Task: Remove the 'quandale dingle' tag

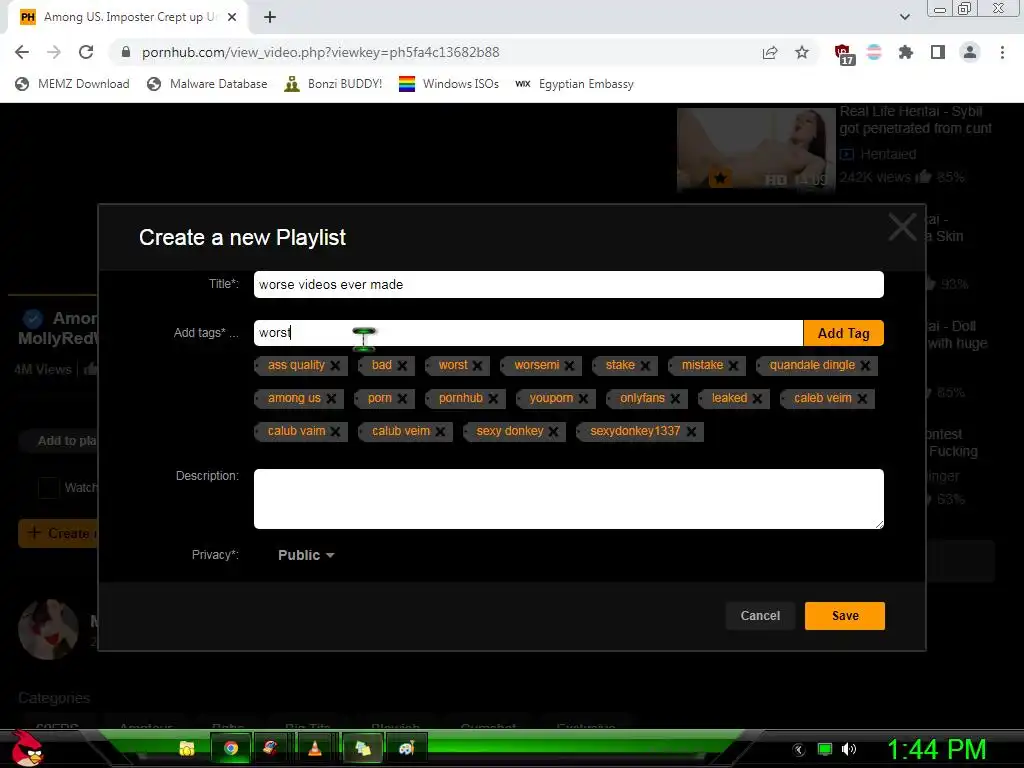Action: [x=865, y=366]
